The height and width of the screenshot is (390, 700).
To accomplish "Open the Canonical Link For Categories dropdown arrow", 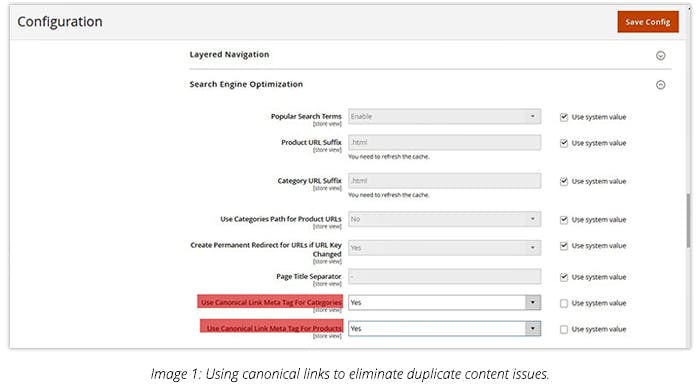I will 533,303.
